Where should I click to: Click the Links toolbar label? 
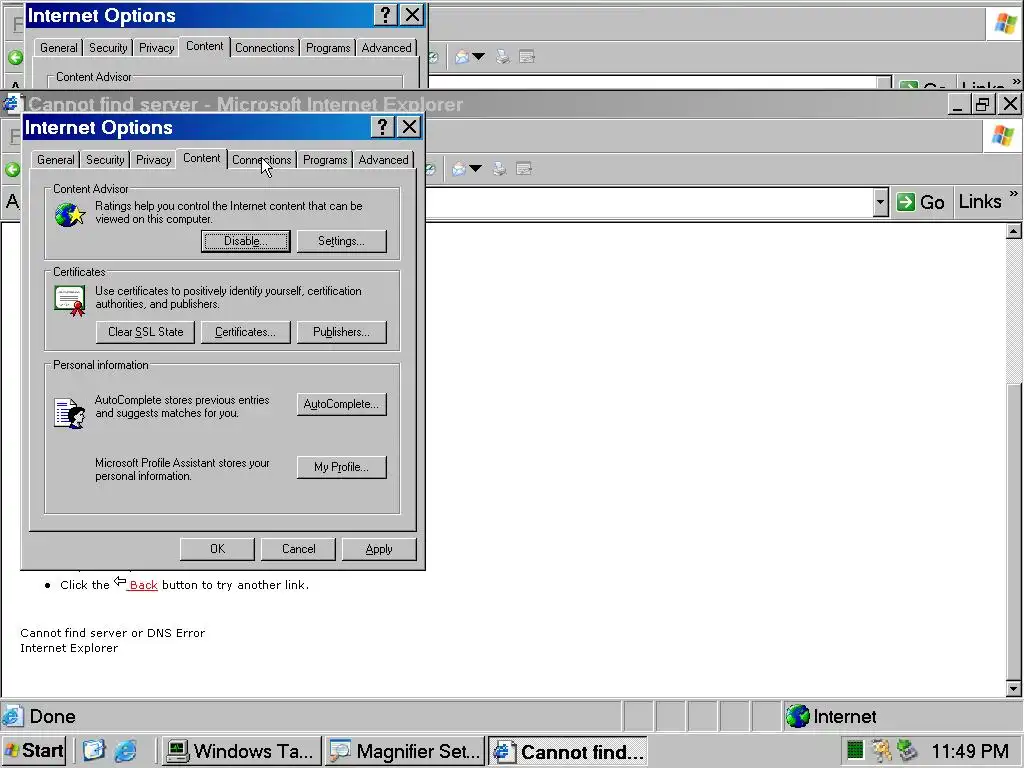click(980, 202)
